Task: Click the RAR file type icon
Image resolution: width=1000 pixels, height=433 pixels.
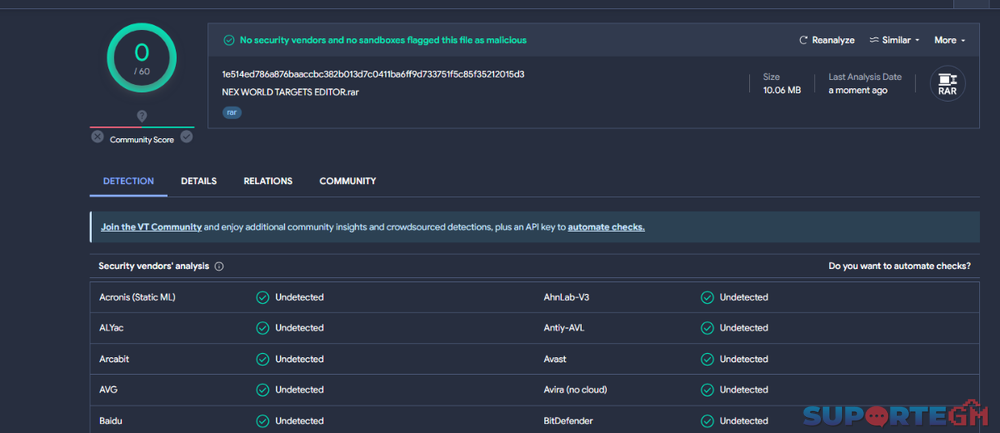Action: pyautogui.click(x=946, y=84)
